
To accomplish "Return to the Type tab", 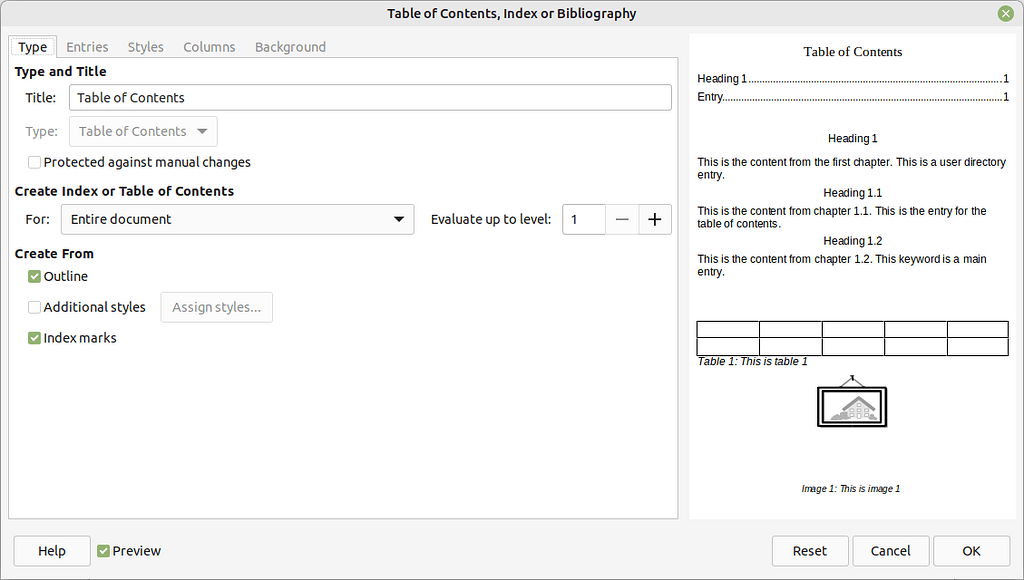I will 32,46.
